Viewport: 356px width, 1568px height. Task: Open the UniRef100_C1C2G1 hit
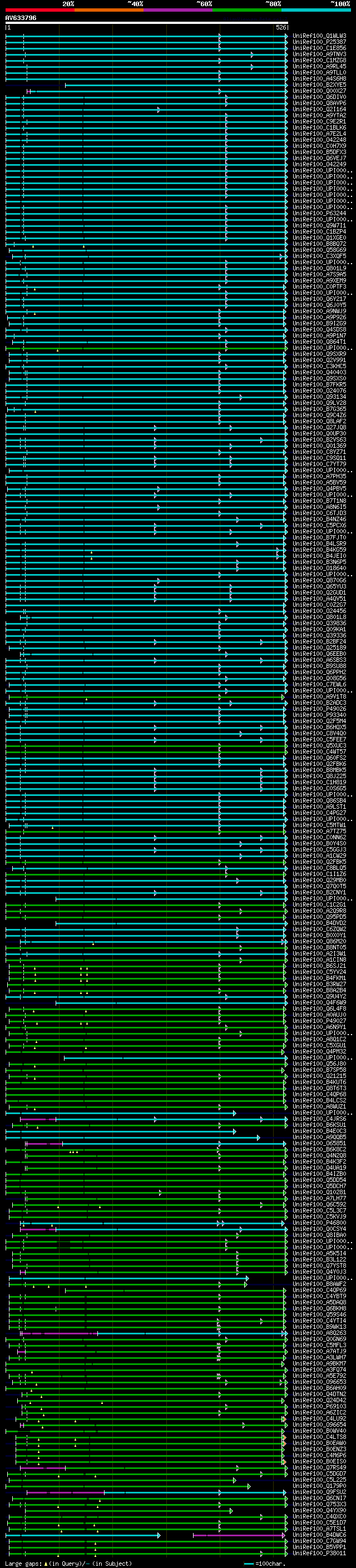[319, 905]
